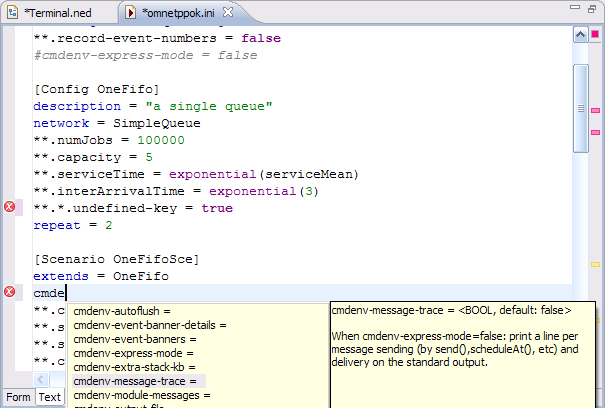
Task: Click the cmdenv-message-trace documentation tooltip
Action: click(463, 354)
